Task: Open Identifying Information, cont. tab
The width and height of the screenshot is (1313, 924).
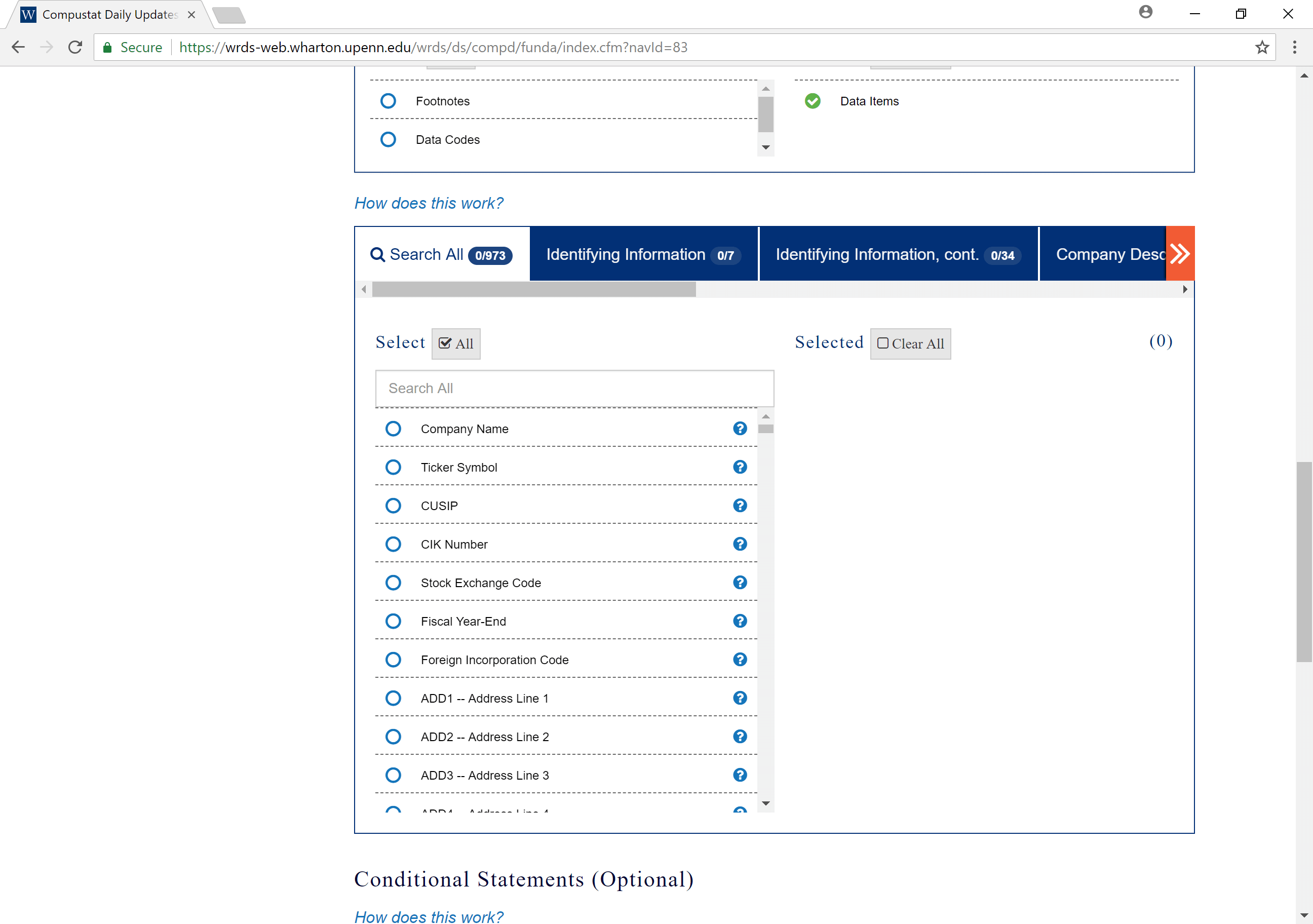Action: tap(898, 254)
